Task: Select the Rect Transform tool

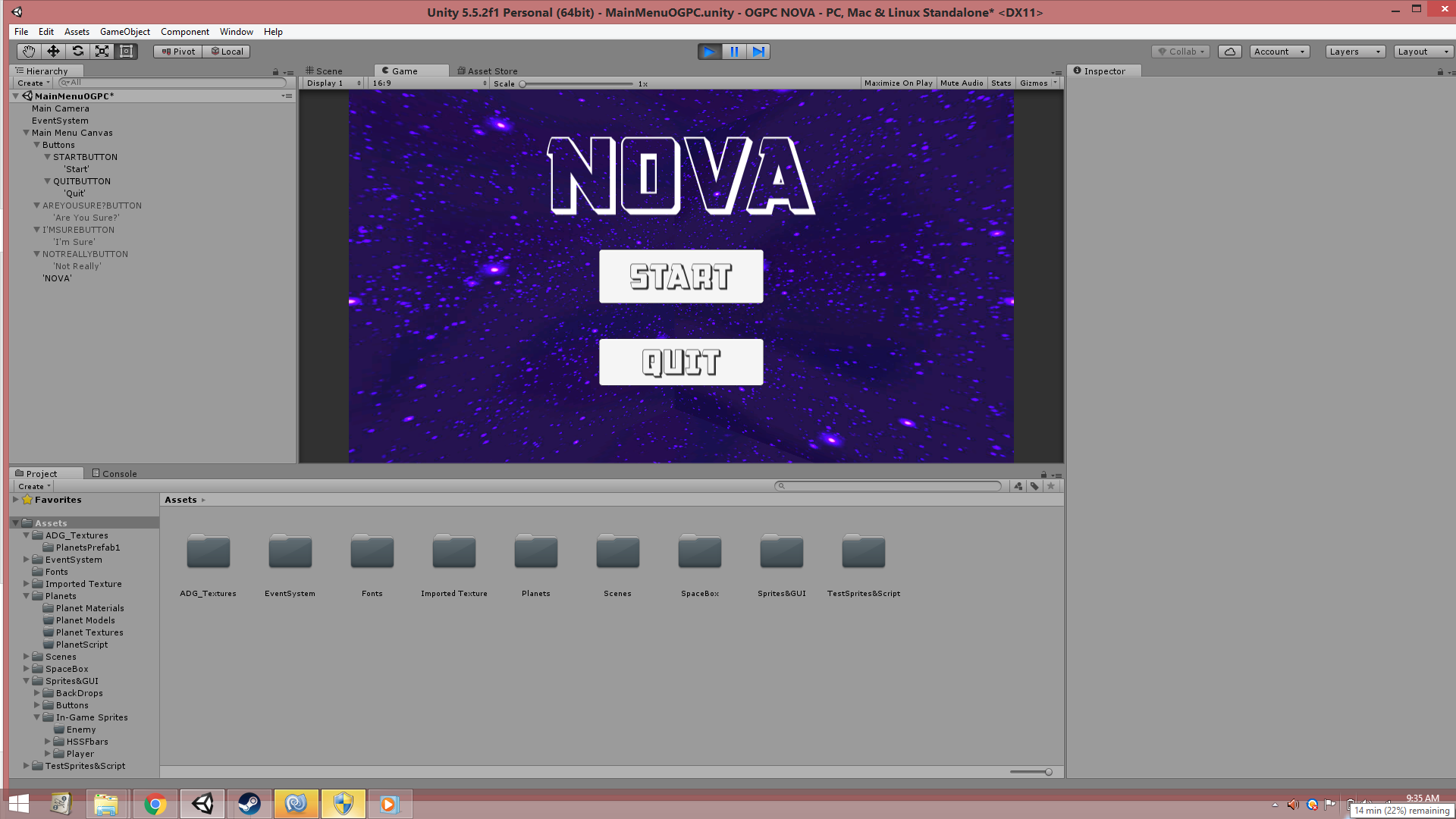Action: point(127,52)
